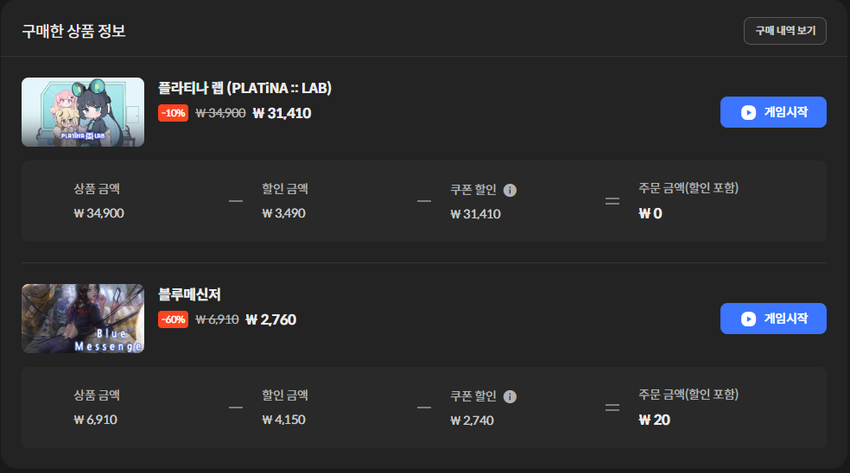This screenshot has width=850, height=473.
Task: Click the ₩0 final order amount
Action: point(650,213)
